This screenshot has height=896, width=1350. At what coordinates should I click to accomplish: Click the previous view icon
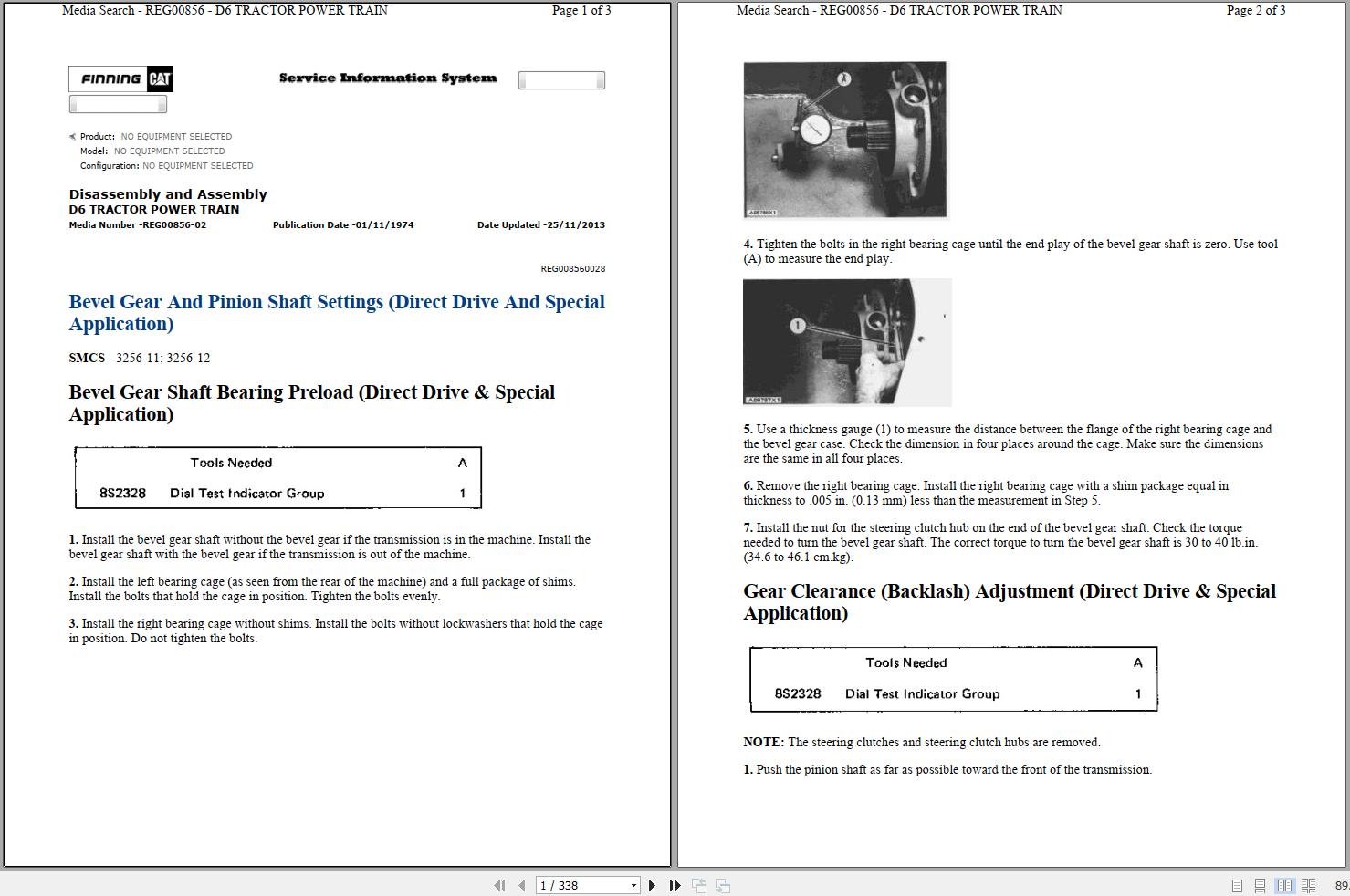(x=699, y=885)
